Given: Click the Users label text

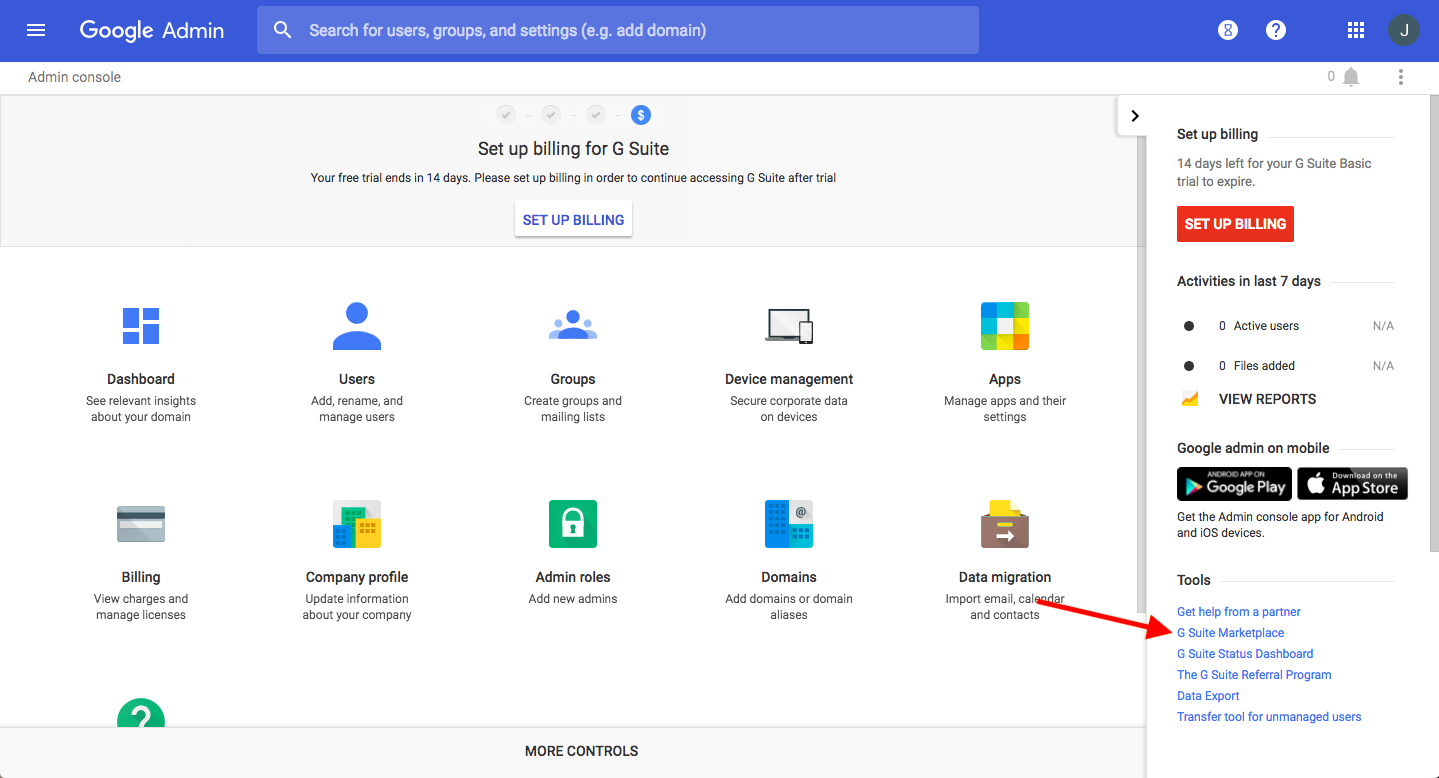Looking at the screenshot, I should point(357,379).
